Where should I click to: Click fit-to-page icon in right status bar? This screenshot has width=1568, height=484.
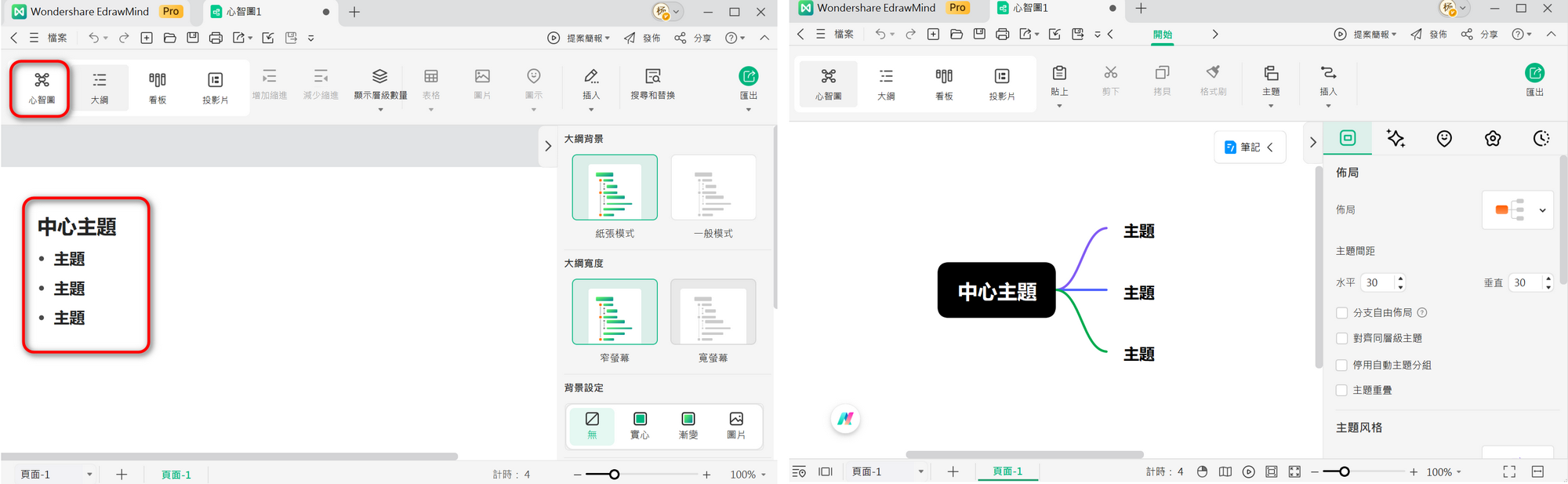click(x=1272, y=471)
